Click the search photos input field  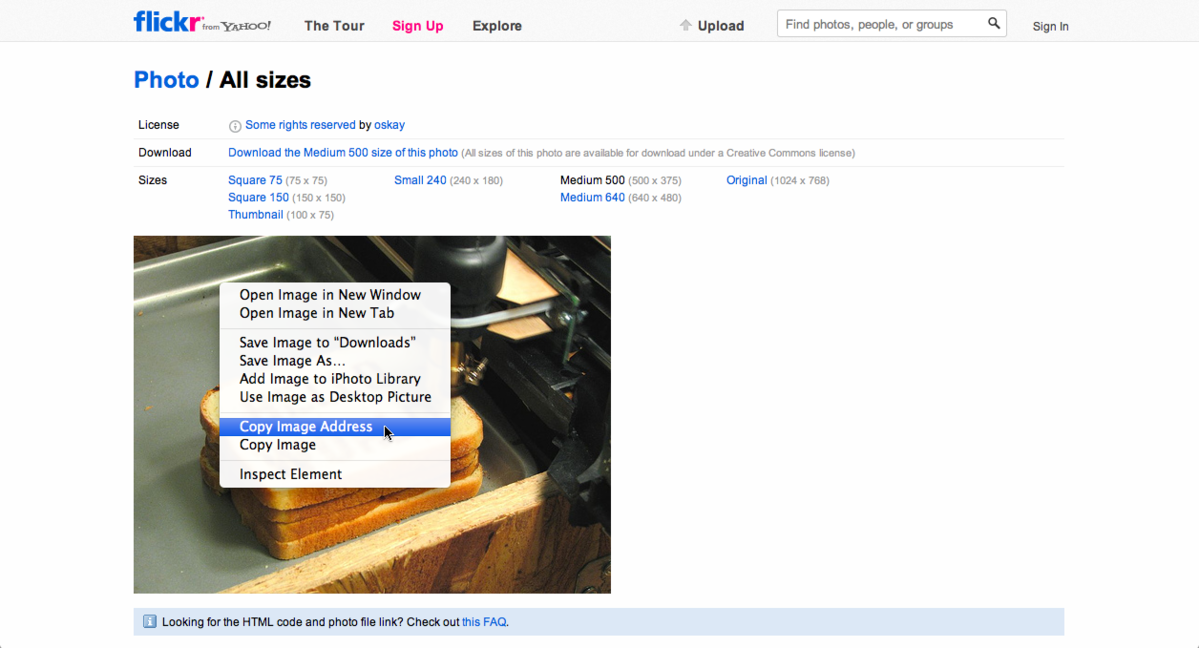[x=880, y=24]
